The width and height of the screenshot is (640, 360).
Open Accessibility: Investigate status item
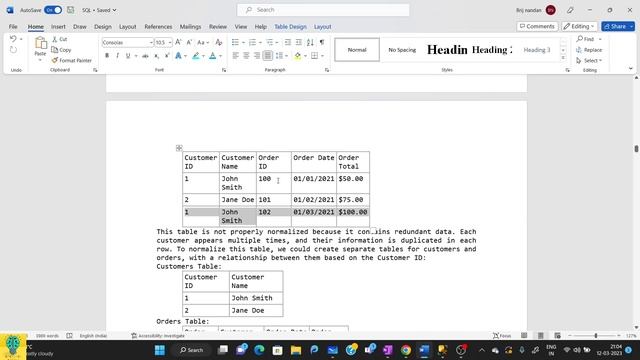point(158,336)
